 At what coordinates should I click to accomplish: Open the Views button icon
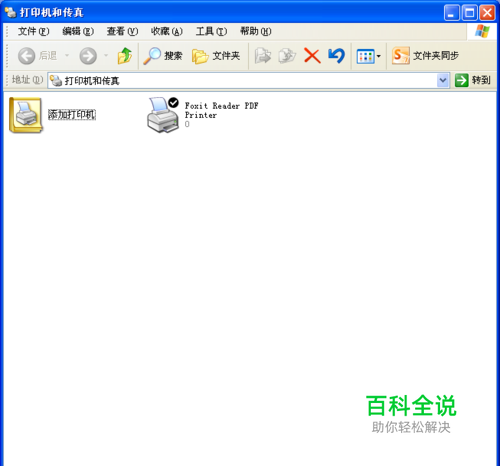365,56
